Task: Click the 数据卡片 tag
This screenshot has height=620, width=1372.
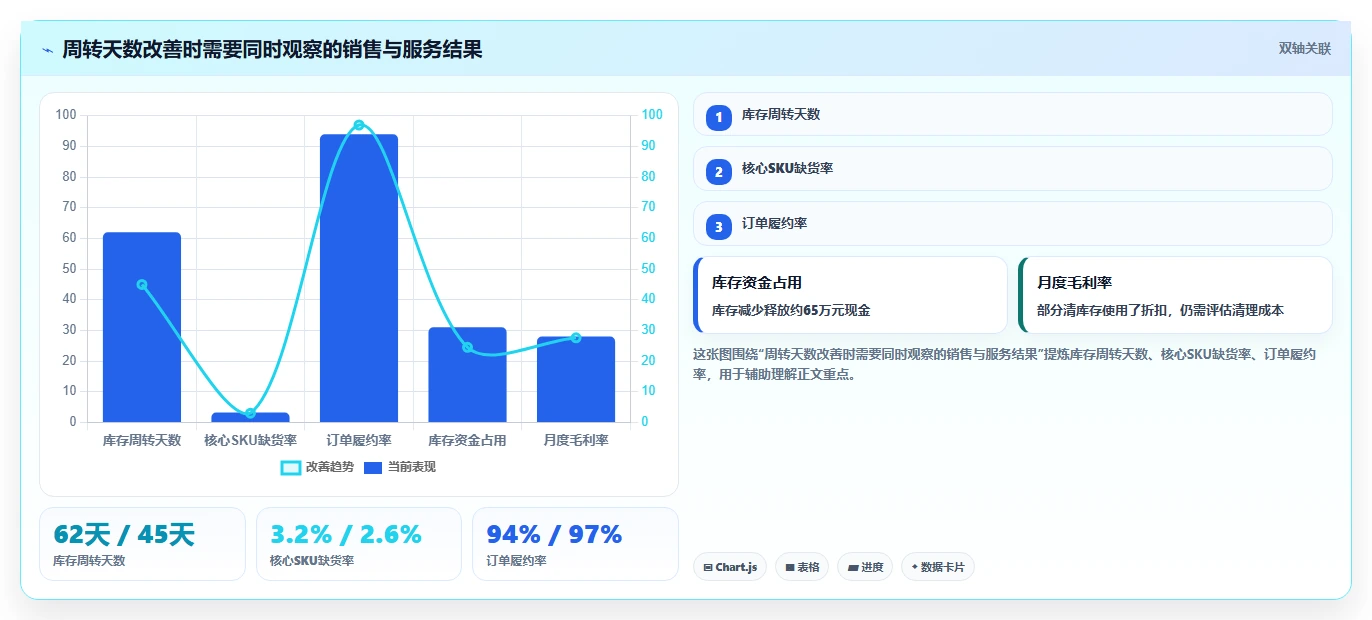Action: click(938, 567)
